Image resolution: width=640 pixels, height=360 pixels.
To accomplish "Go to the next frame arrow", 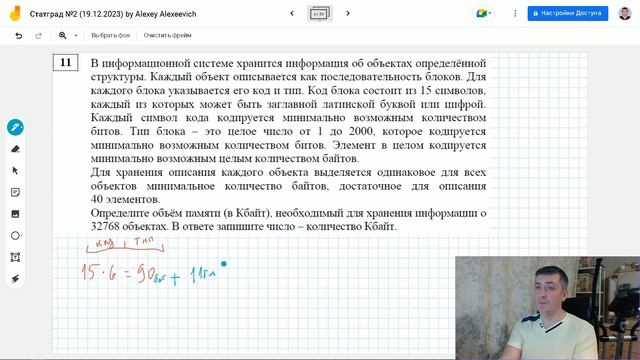I will point(348,13).
